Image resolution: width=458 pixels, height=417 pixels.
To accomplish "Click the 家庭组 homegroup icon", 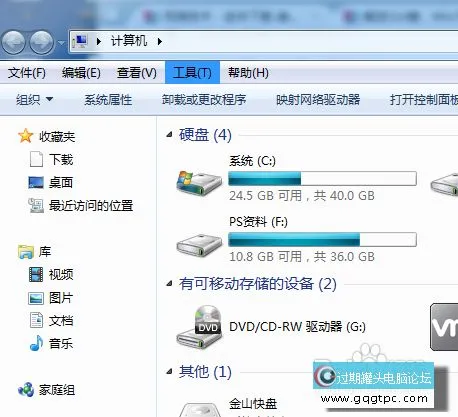I will click(26, 389).
